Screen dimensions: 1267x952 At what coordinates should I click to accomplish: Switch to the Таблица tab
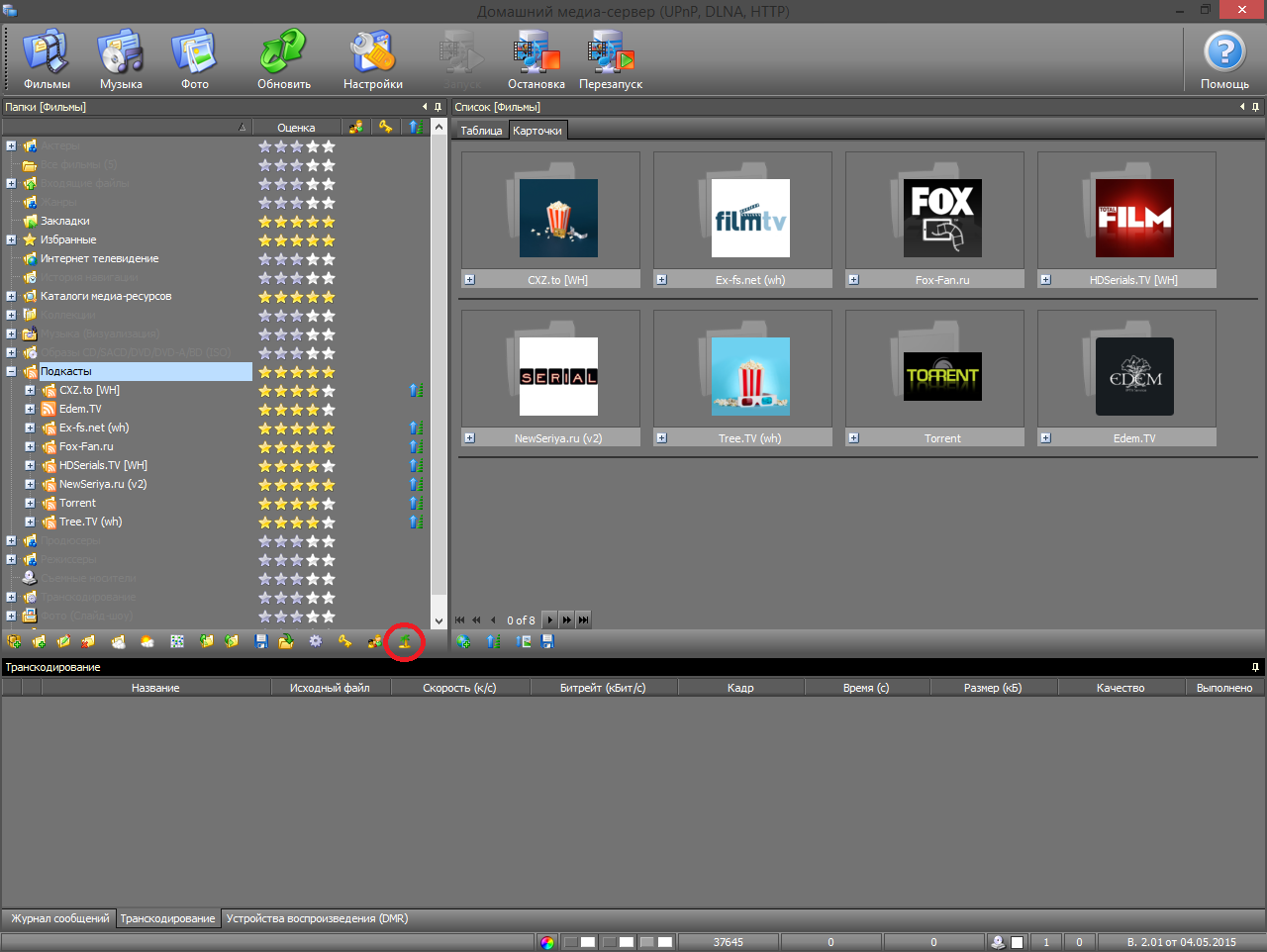click(481, 131)
